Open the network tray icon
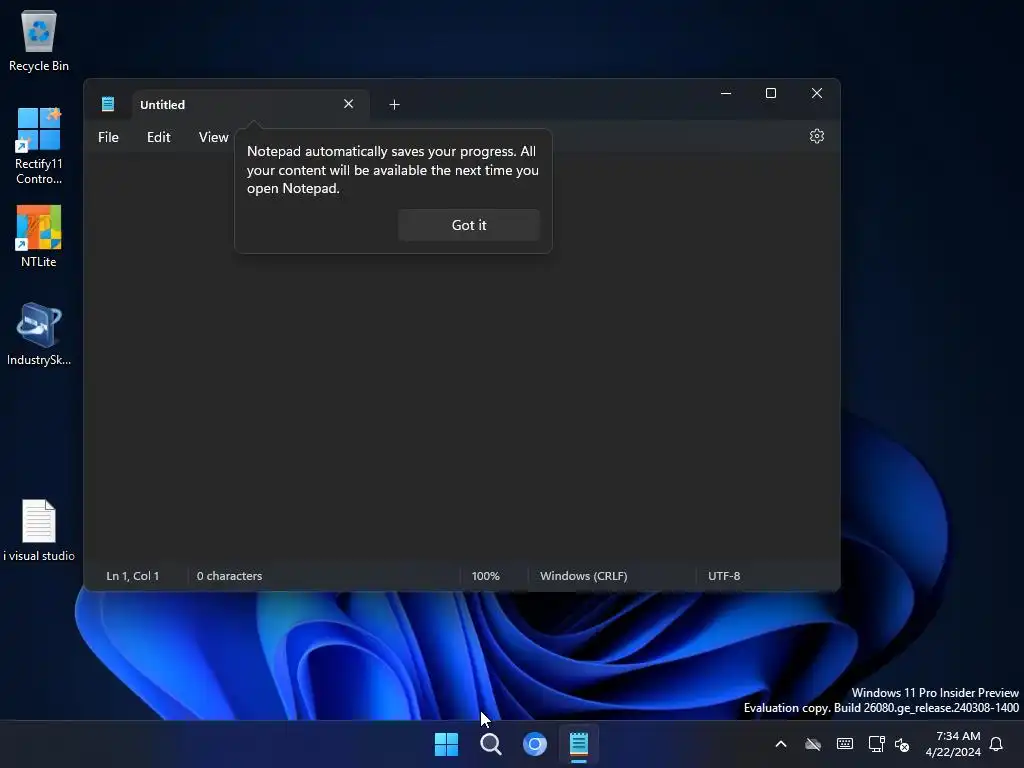This screenshot has width=1024, height=768. pyautogui.click(x=876, y=744)
